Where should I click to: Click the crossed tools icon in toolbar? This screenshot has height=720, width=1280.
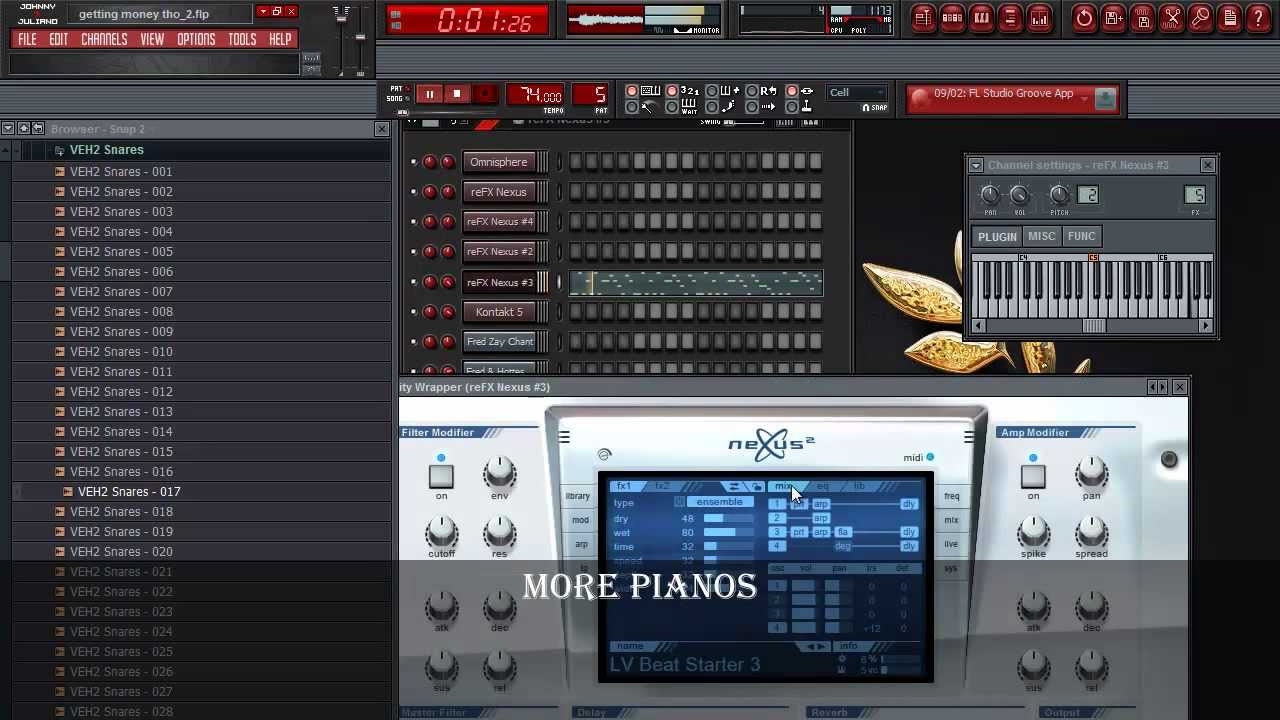pyautogui.click(x=1172, y=17)
